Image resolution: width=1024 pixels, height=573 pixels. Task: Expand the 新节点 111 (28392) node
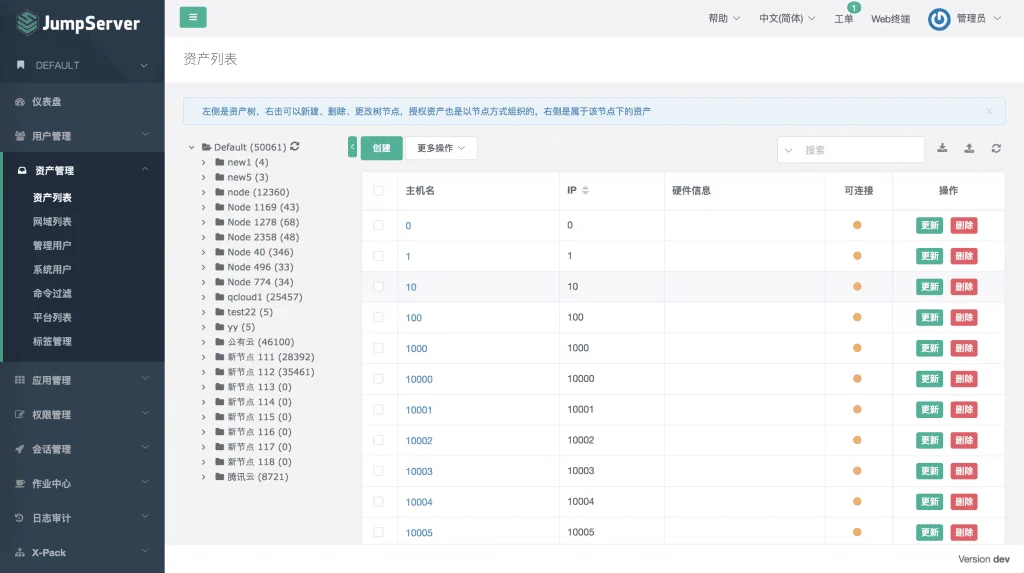[x=204, y=357]
